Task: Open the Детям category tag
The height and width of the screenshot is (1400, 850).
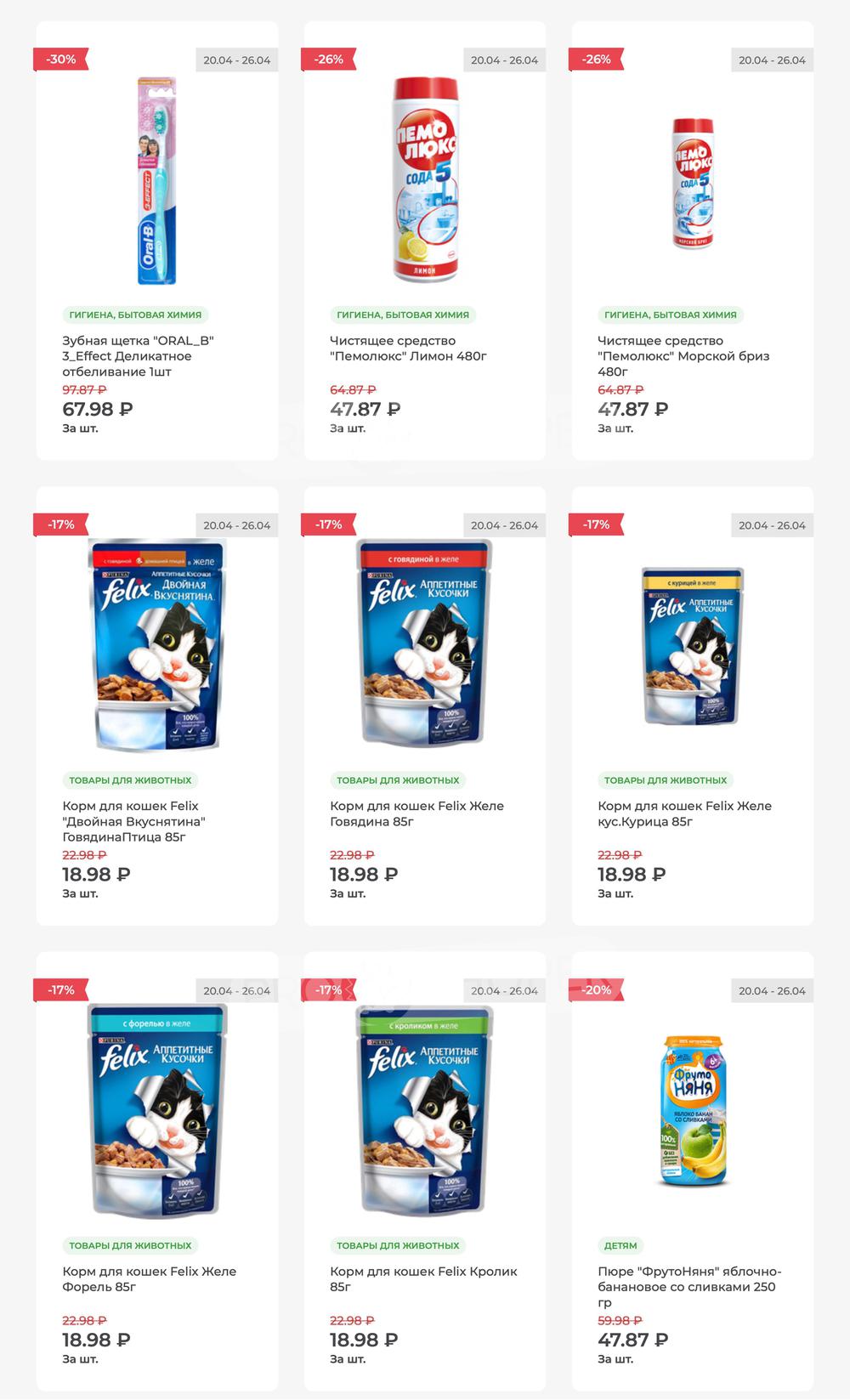Action: click(620, 1245)
